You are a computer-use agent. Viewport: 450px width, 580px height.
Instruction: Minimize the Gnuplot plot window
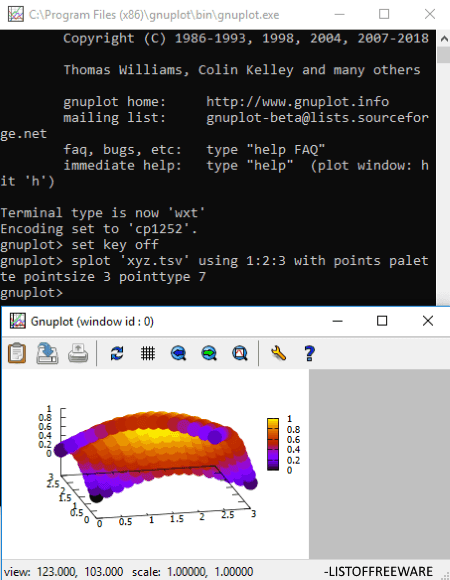click(x=338, y=321)
